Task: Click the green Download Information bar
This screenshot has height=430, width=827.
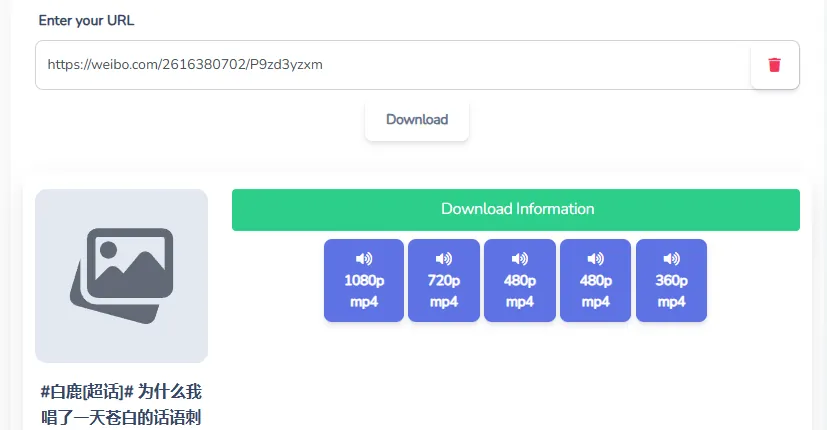Action: pyautogui.click(x=516, y=209)
